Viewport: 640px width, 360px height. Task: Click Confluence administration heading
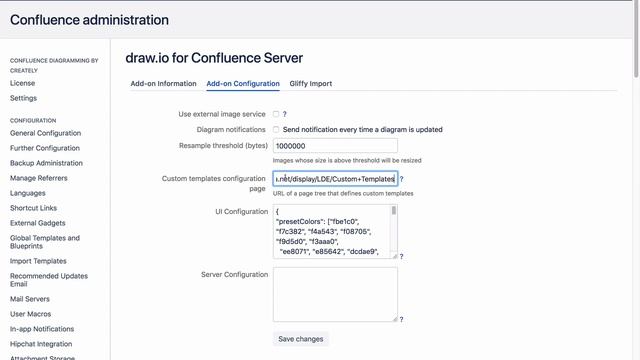89,20
